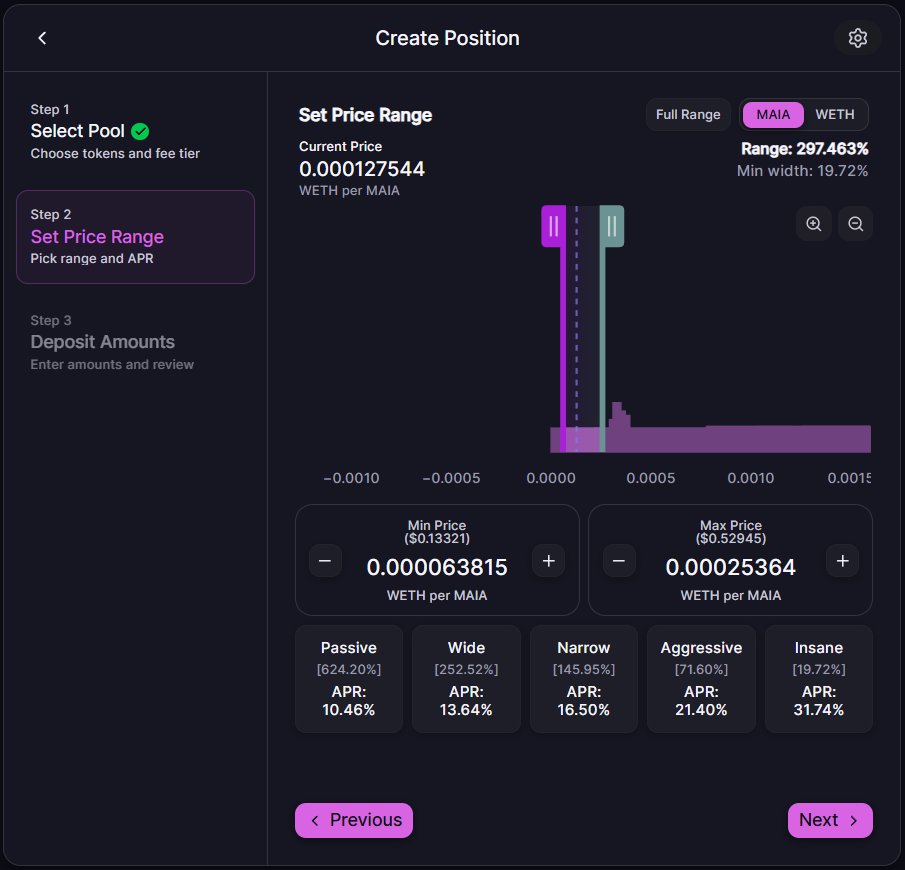Click the Max Price ($0.52945) label
Screen dimensions: 905x870
731,532
